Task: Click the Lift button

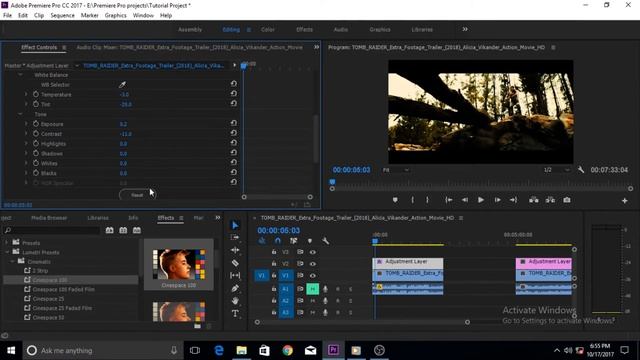Action: coord(533,200)
